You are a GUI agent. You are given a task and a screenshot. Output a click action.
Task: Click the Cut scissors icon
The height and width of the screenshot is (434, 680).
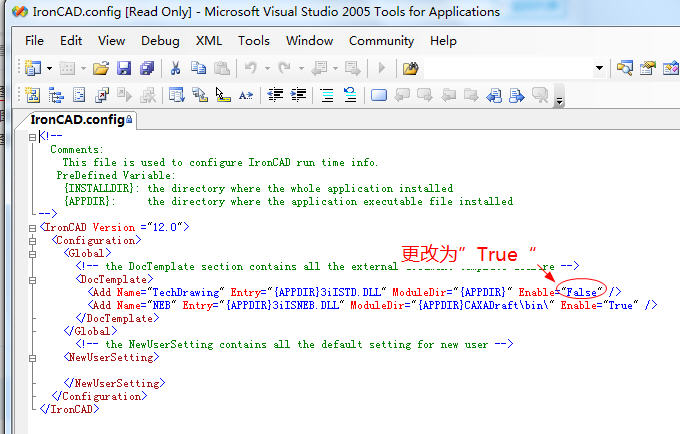176,68
